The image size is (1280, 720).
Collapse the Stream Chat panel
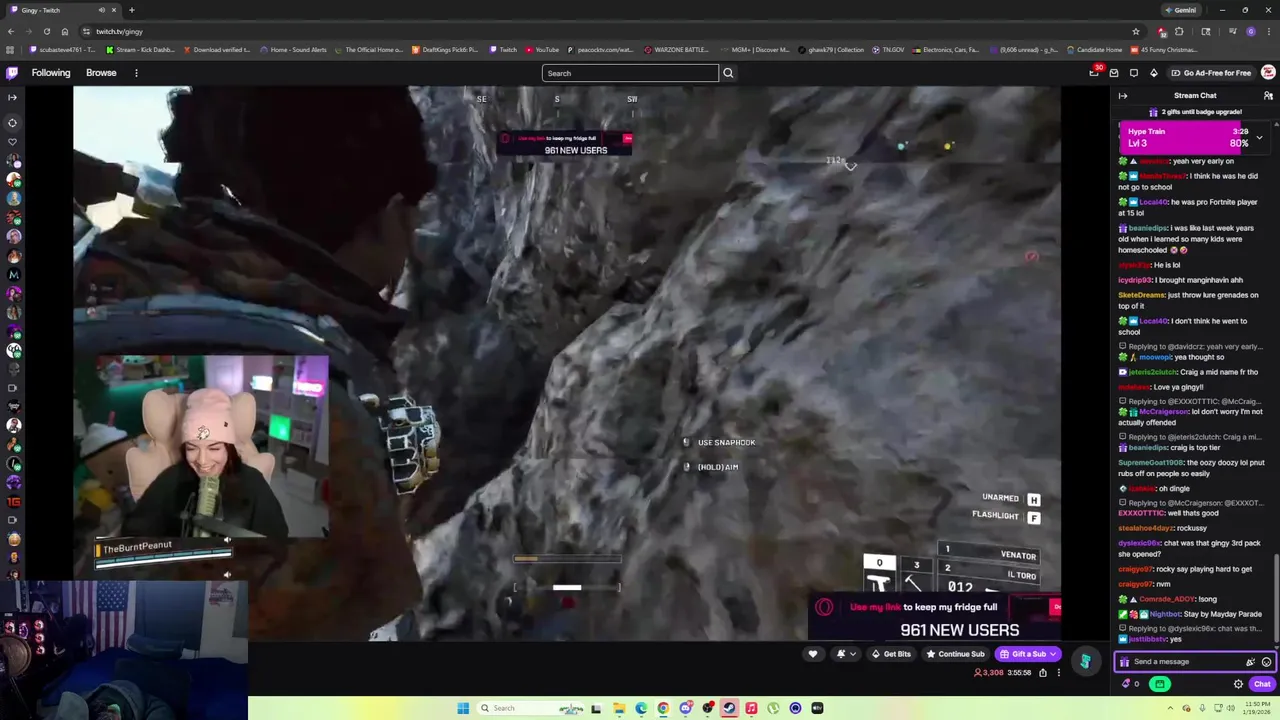(1123, 96)
